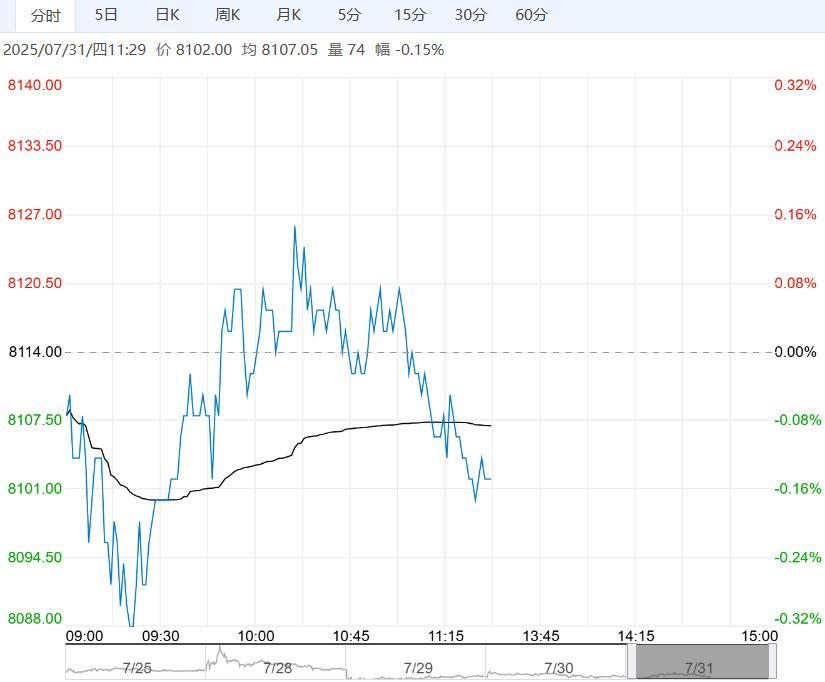Open the 60分 interval chart
This screenshot has width=825, height=682.
tap(531, 15)
